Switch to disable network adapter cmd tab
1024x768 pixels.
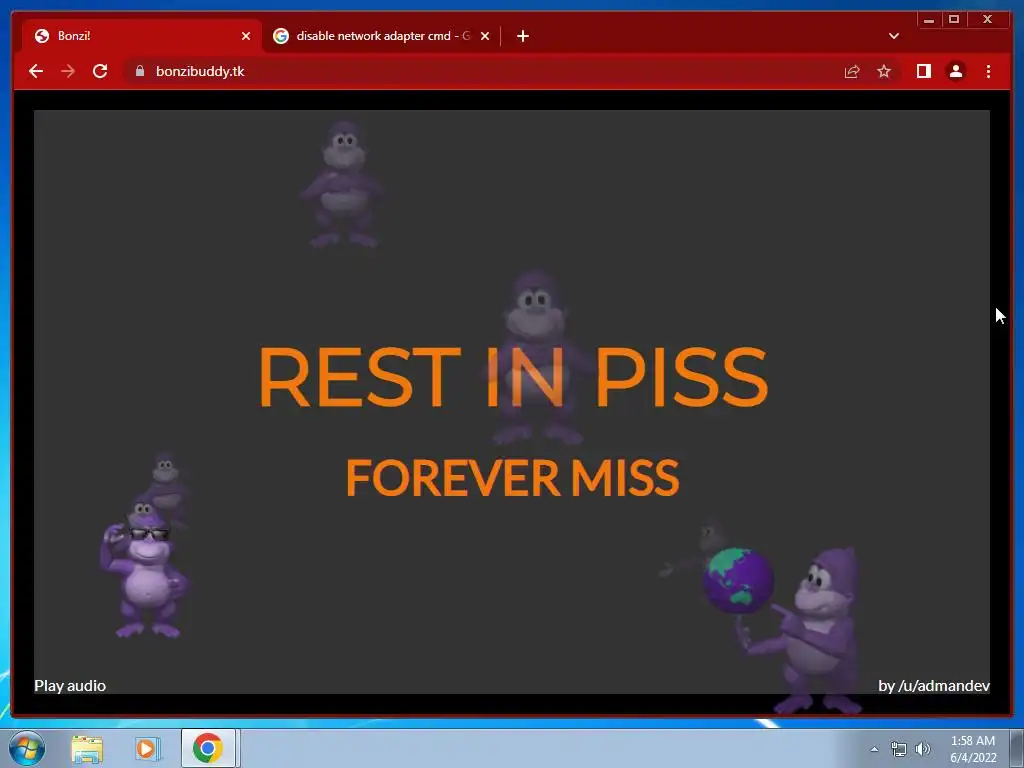pos(381,36)
